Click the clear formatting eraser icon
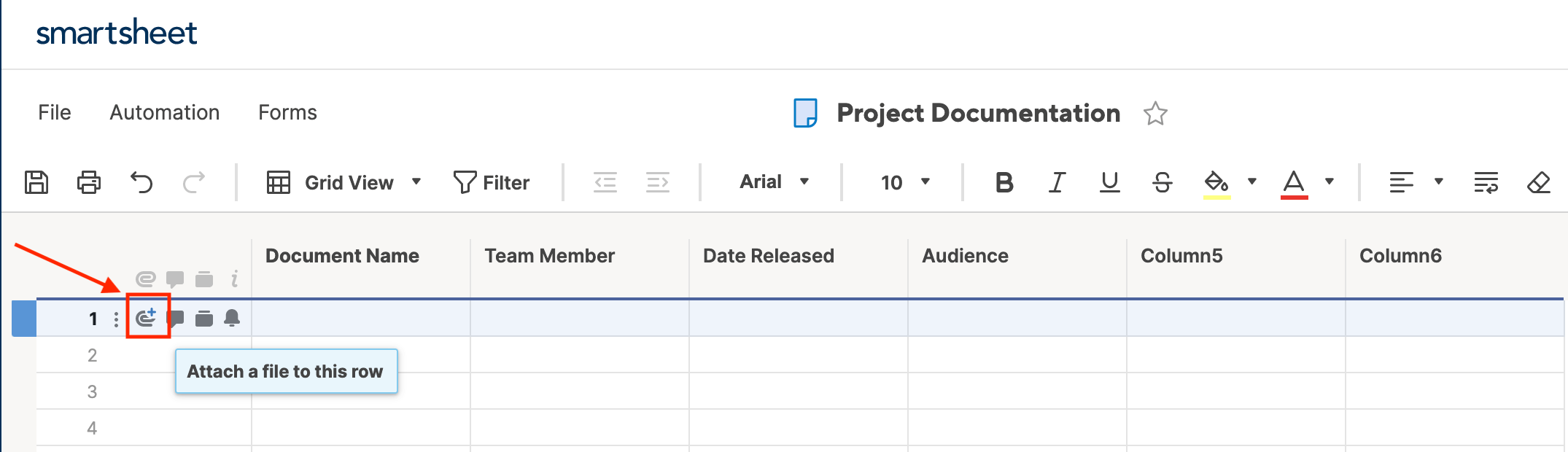This screenshot has width=1568, height=452. pyautogui.click(x=1538, y=182)
